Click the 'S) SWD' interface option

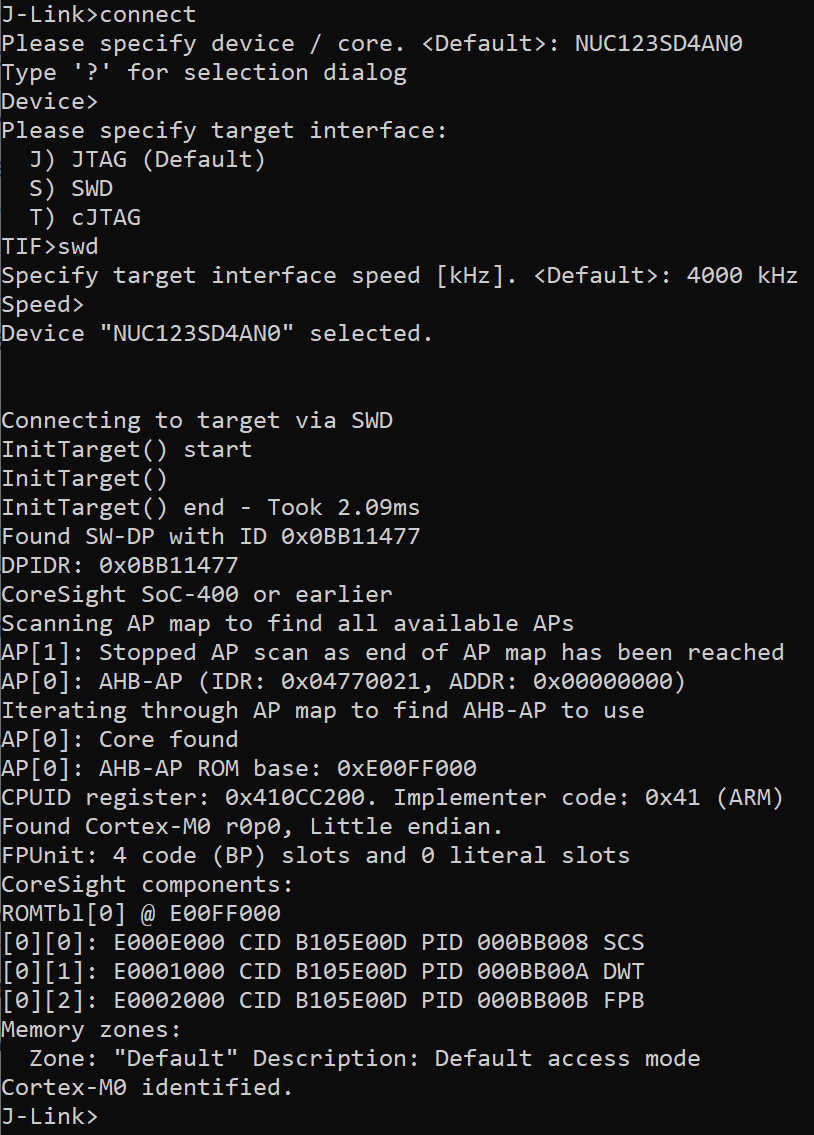point(71,189)
